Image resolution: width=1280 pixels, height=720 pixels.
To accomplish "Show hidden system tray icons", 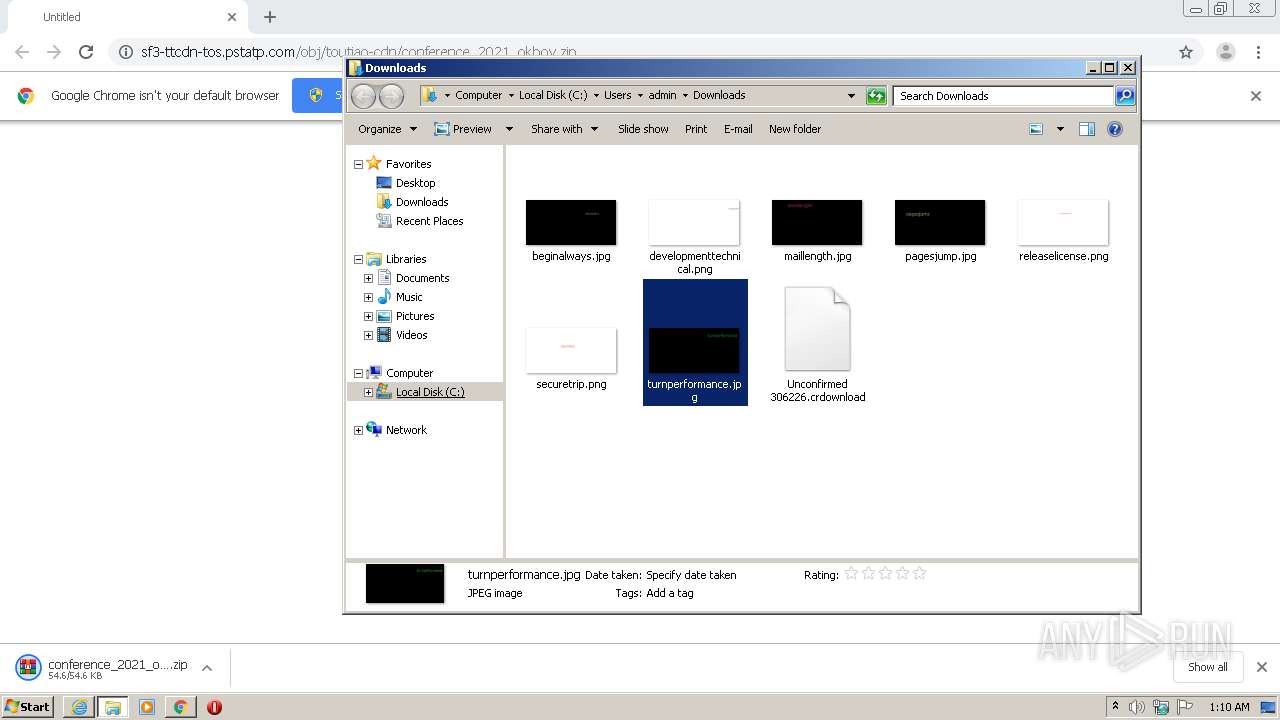I will 1115,707.
